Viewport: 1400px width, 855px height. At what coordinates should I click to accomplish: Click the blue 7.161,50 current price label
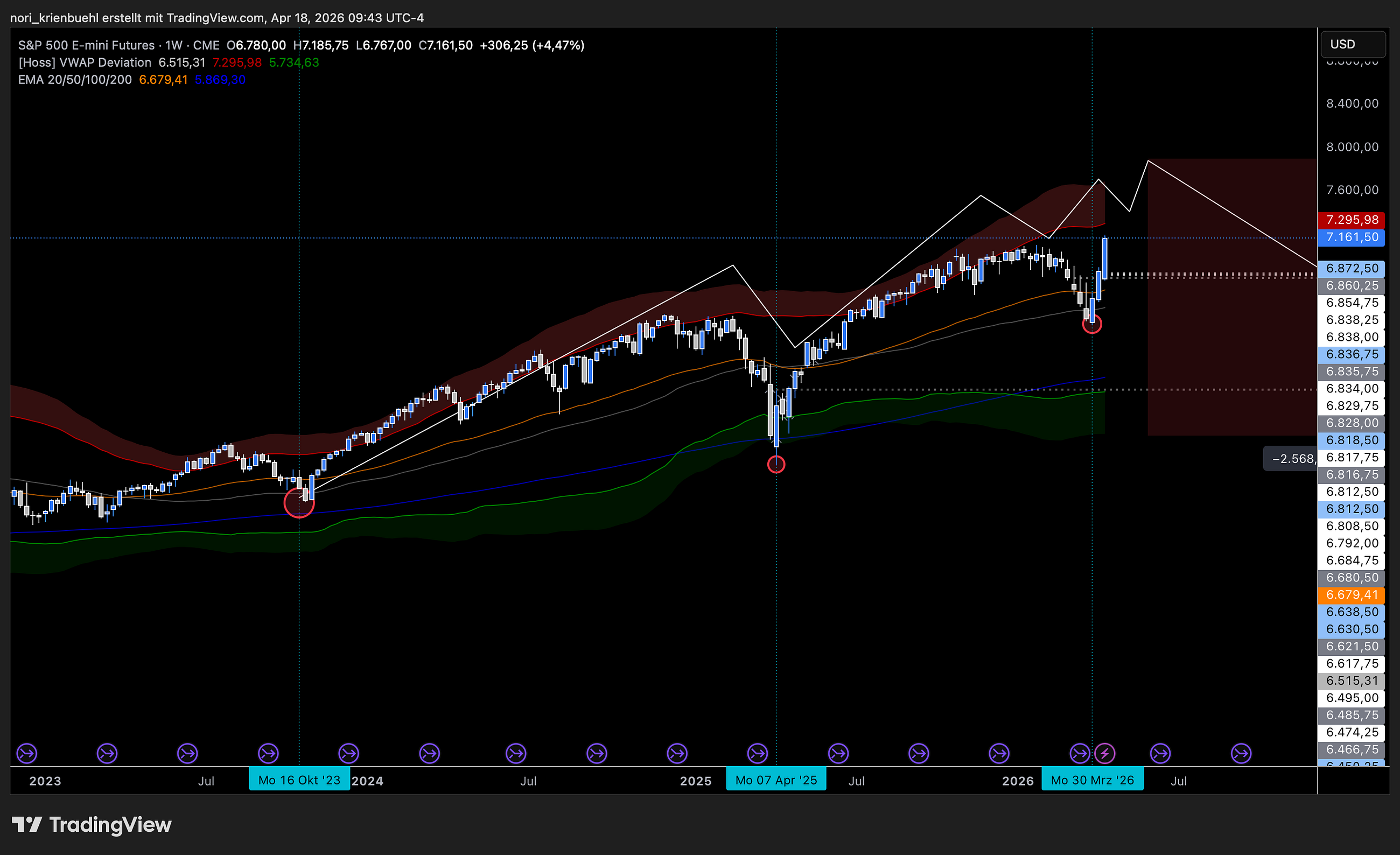1352,237
